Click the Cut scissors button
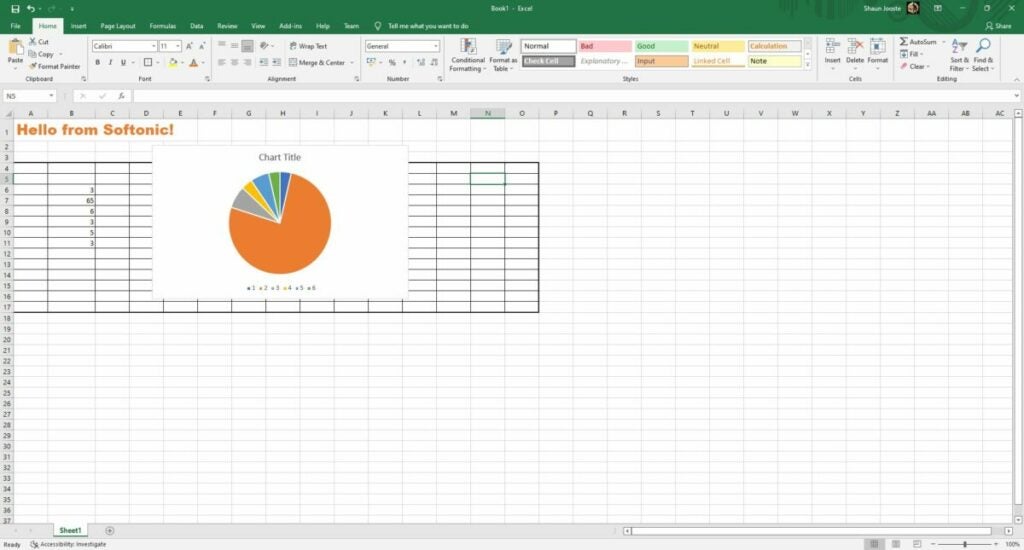This screenshot has width=1024, height=550. [x=39, y=41]
